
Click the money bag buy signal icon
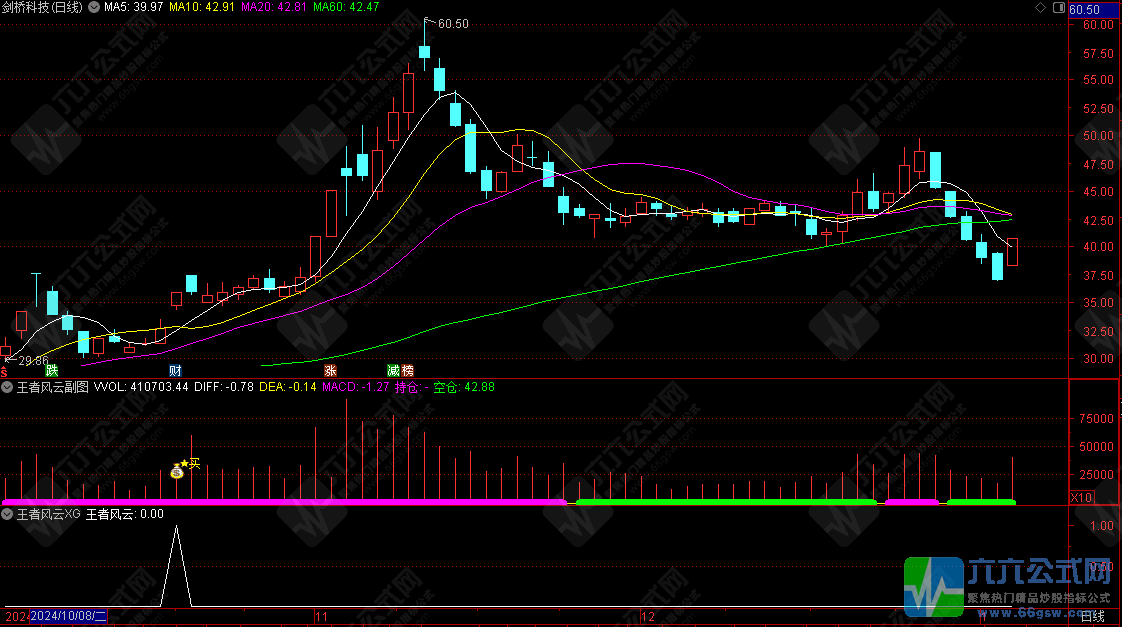click(x=177, y=470)
